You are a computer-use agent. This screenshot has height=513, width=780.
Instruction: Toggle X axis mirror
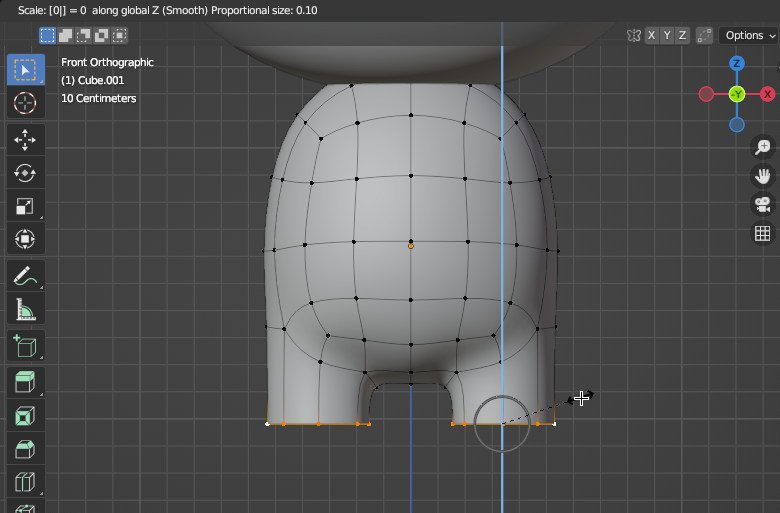(x=652, y=35)
